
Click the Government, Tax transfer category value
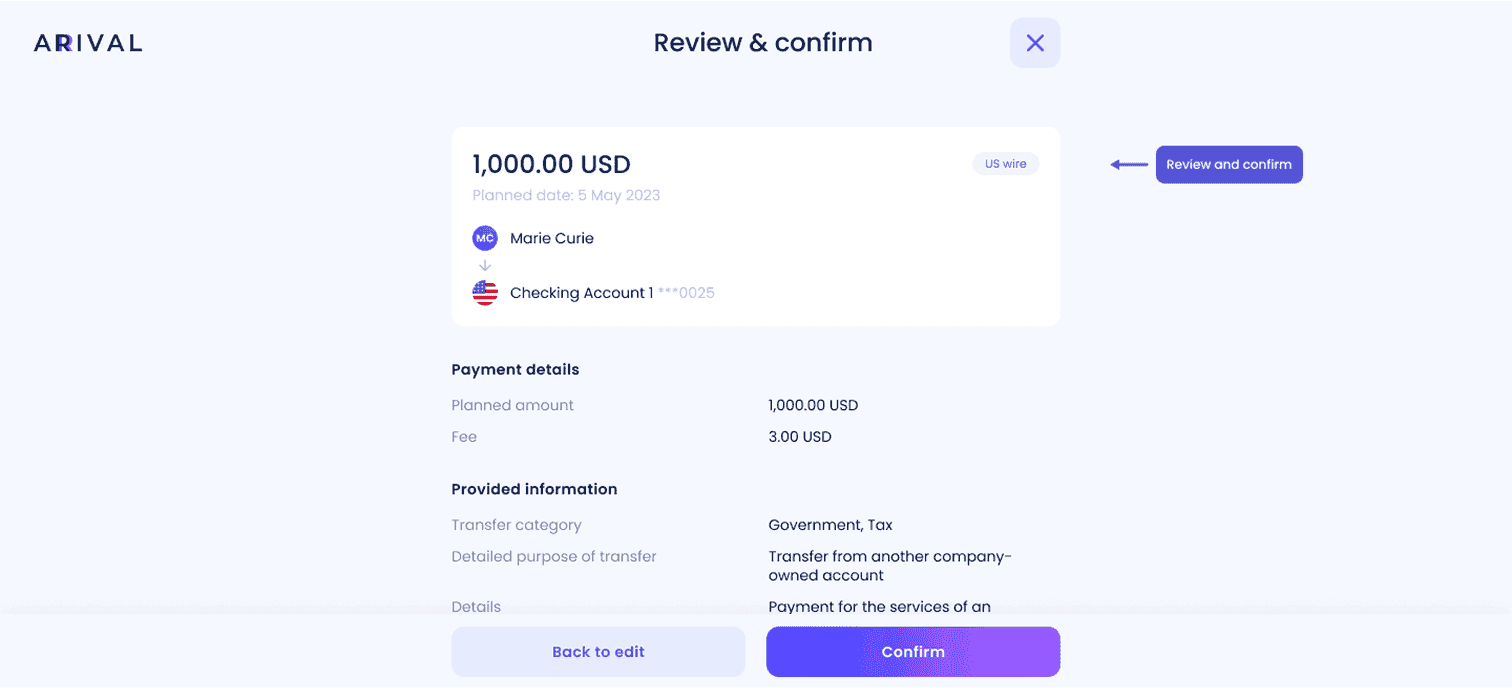[830, 525]
